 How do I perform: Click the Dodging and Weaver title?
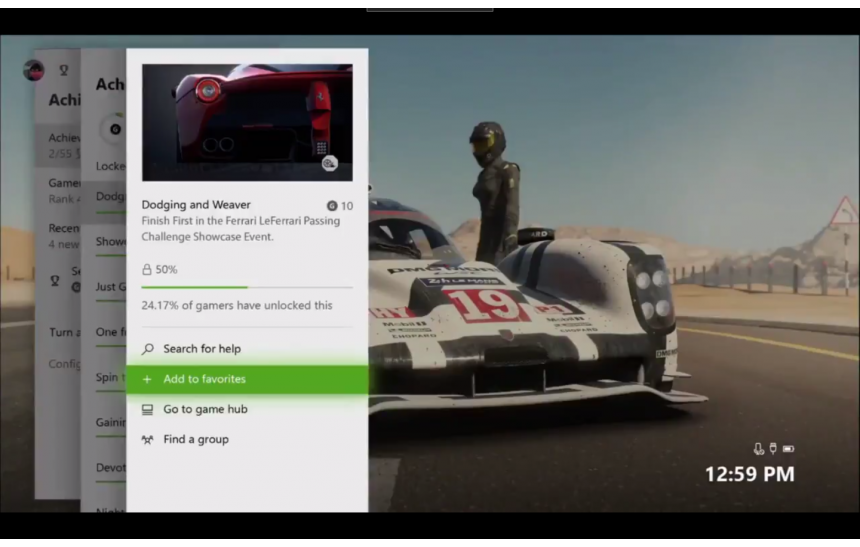[x=196, y=205]
